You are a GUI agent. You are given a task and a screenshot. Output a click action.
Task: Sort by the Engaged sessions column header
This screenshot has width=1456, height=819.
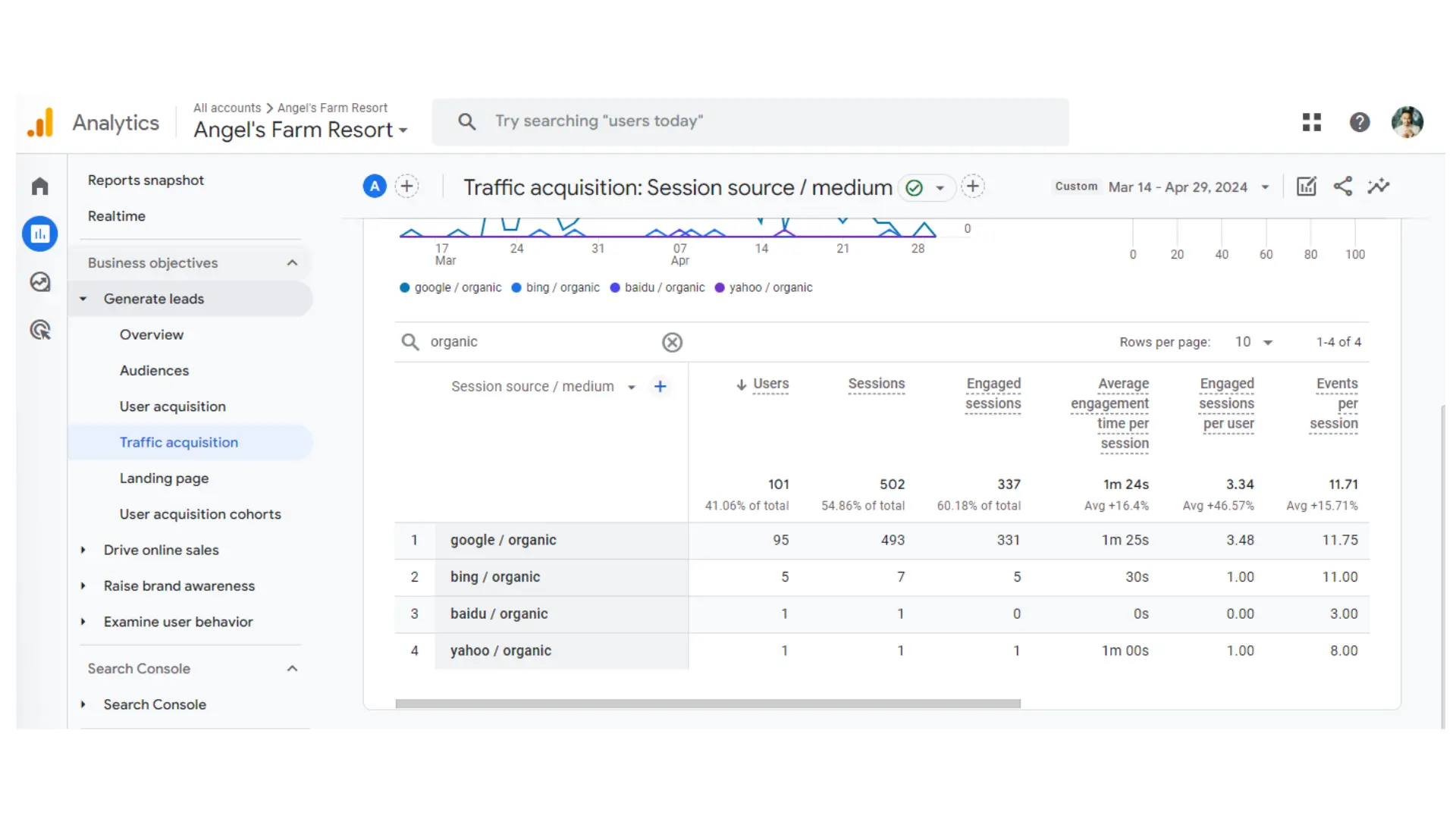(x=993, y=394)
